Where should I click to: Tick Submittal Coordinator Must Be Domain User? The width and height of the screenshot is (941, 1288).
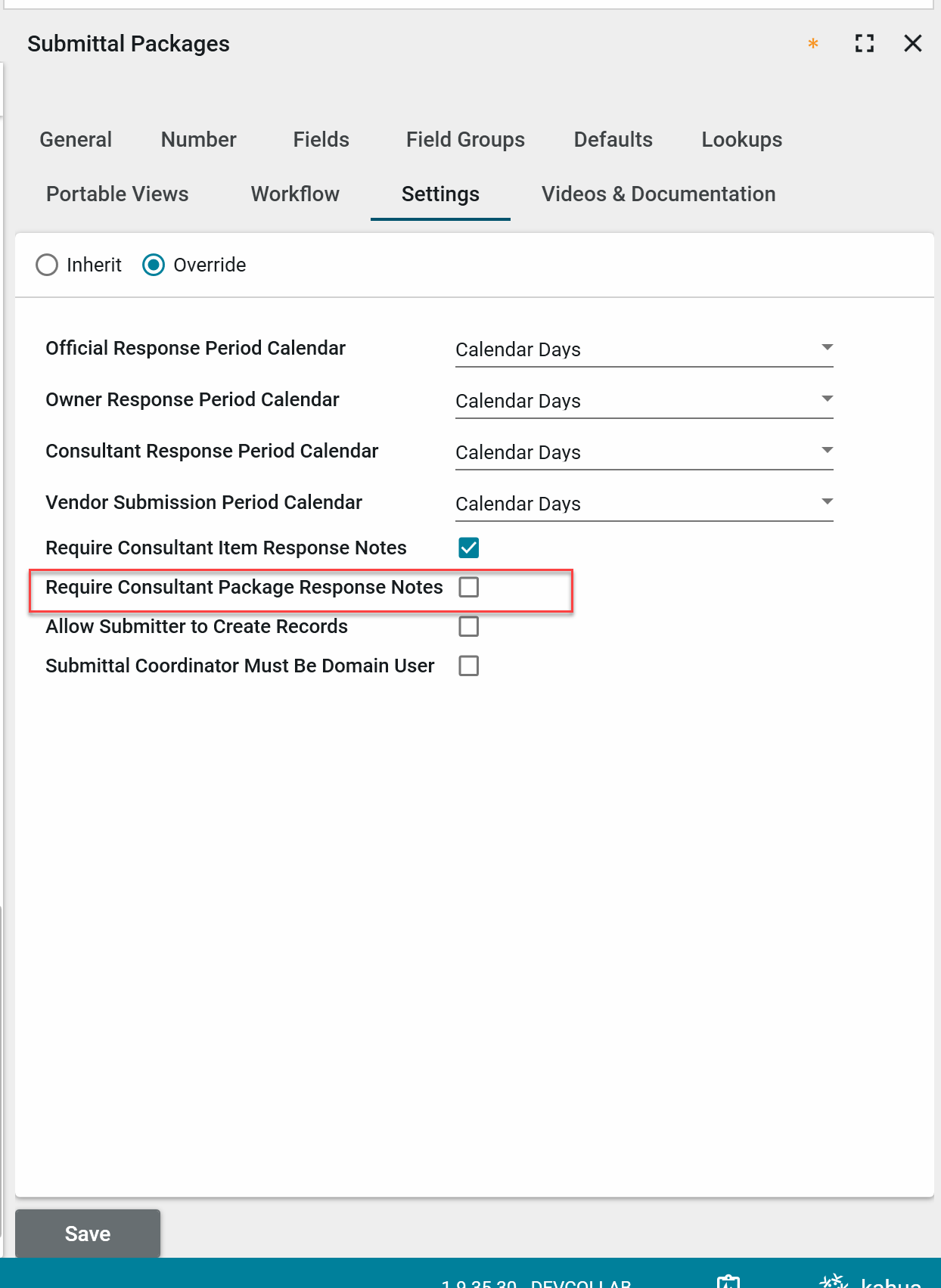click(469, 666)
